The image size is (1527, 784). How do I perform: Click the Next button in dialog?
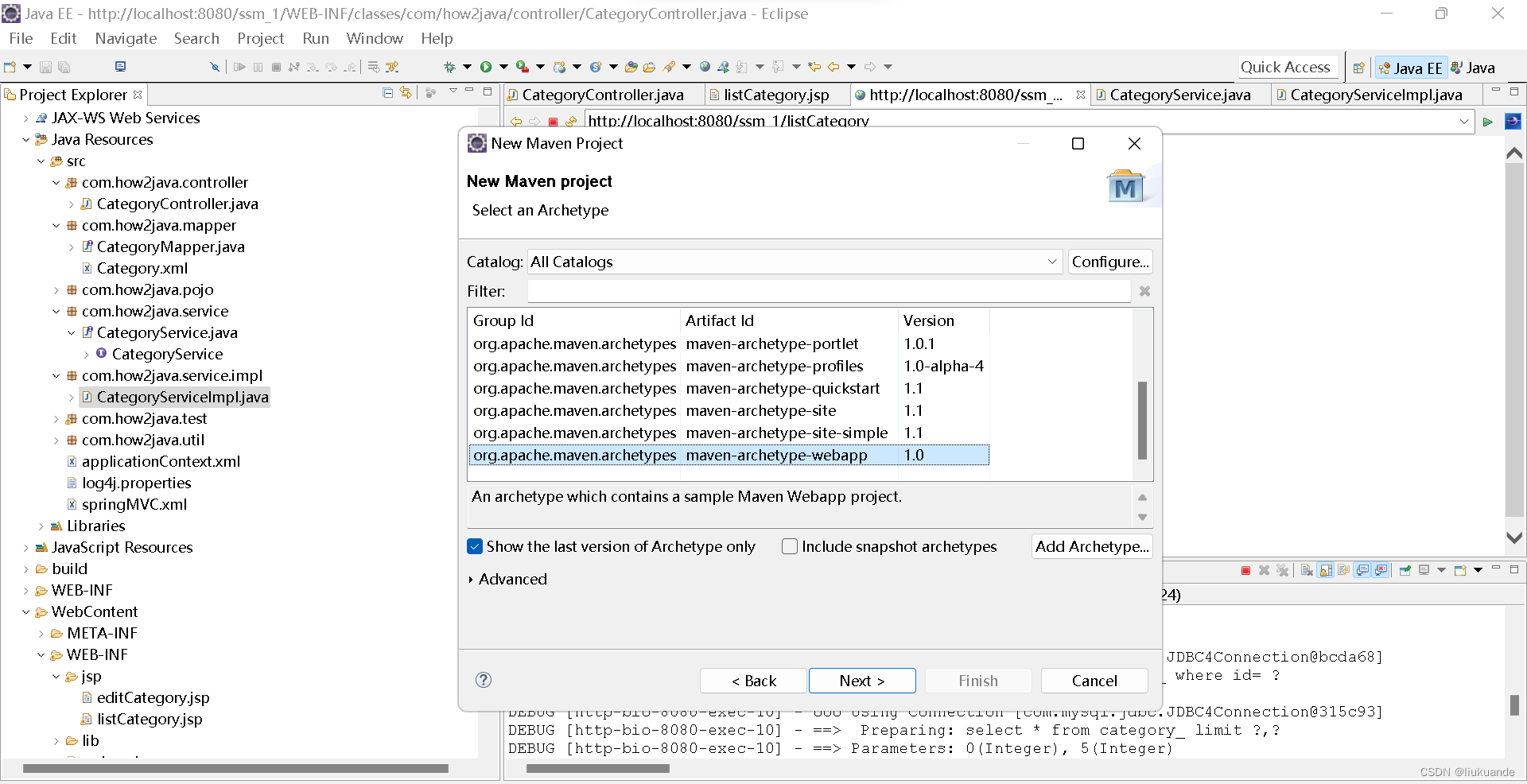[x=862, y=681]
